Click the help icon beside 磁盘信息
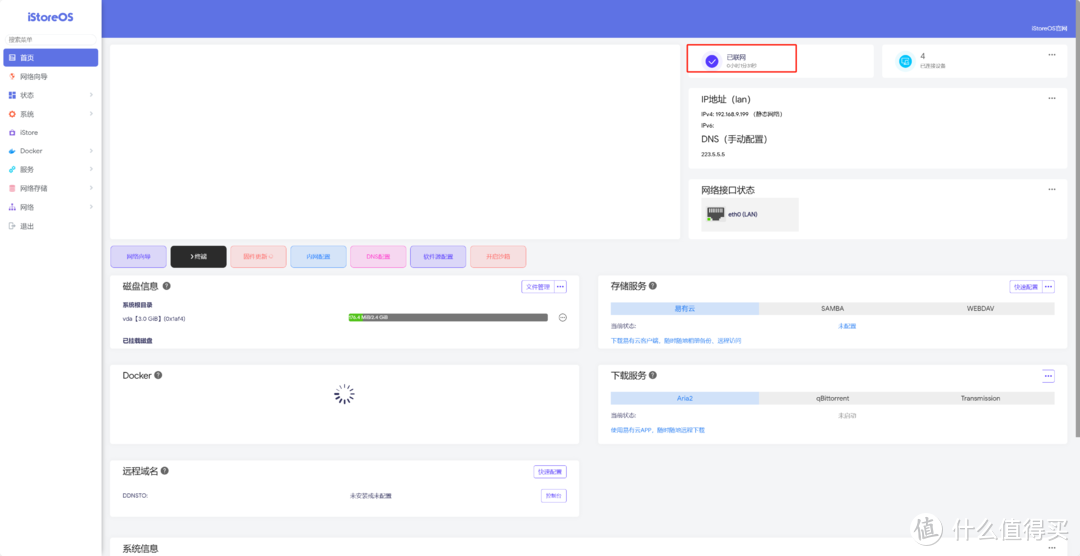 tap(167, 286)
